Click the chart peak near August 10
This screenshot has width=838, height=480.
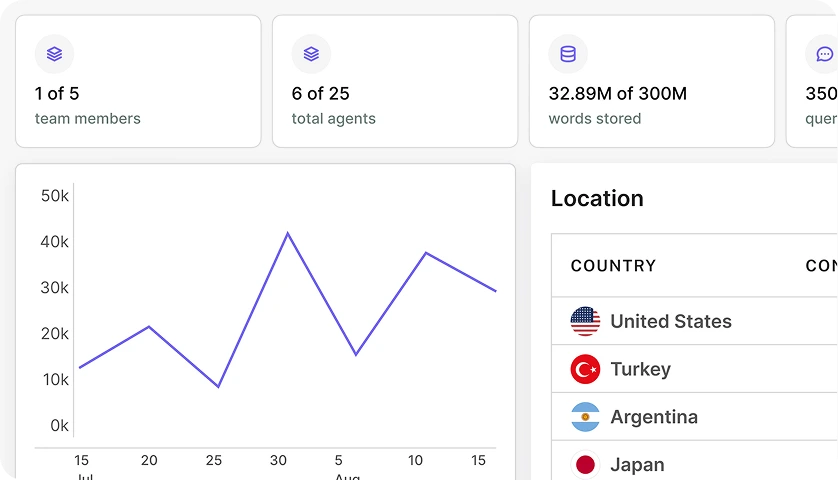coord(426,253)
